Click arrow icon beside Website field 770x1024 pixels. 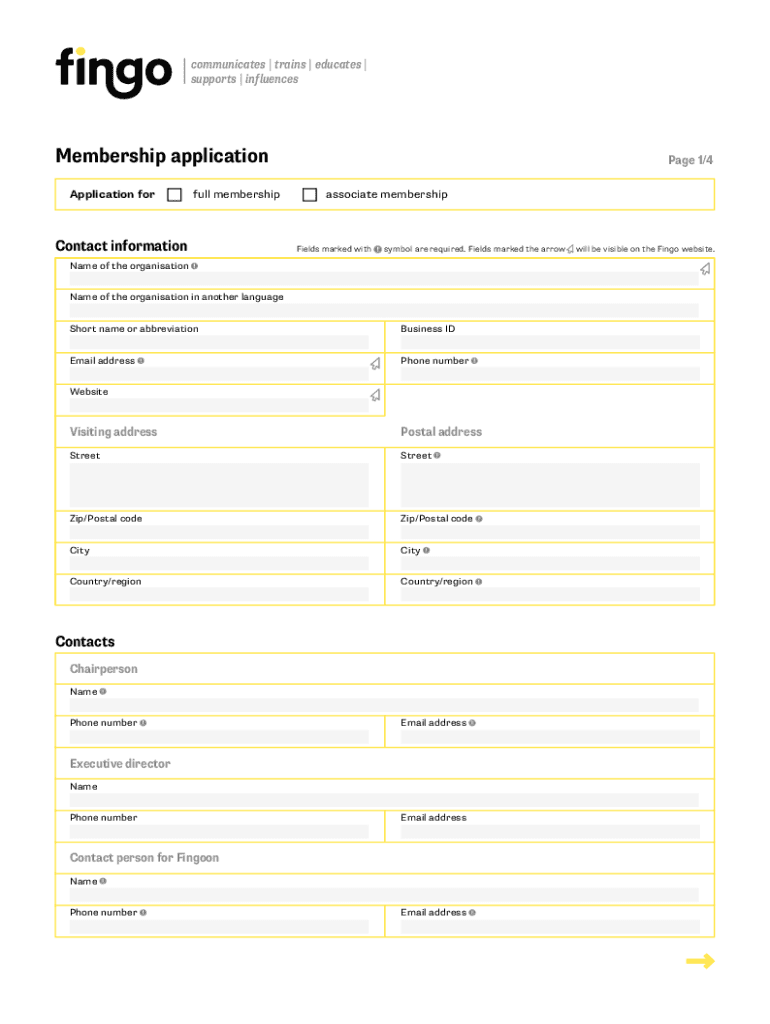click(x=375, y=395)
